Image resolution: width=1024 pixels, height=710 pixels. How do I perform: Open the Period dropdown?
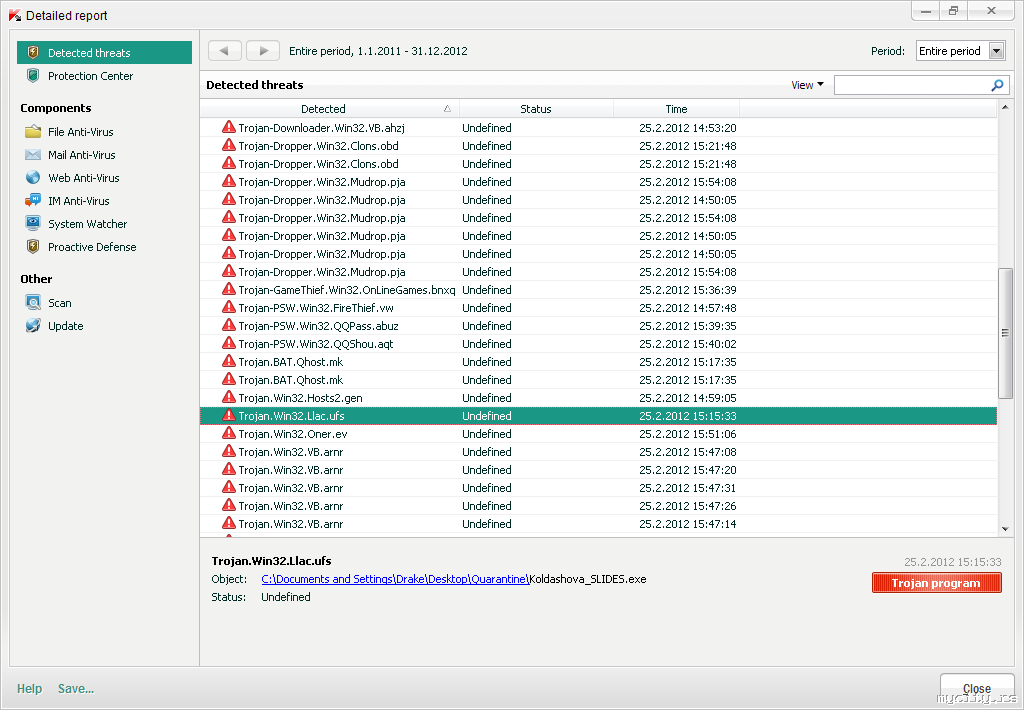[996, 51]
